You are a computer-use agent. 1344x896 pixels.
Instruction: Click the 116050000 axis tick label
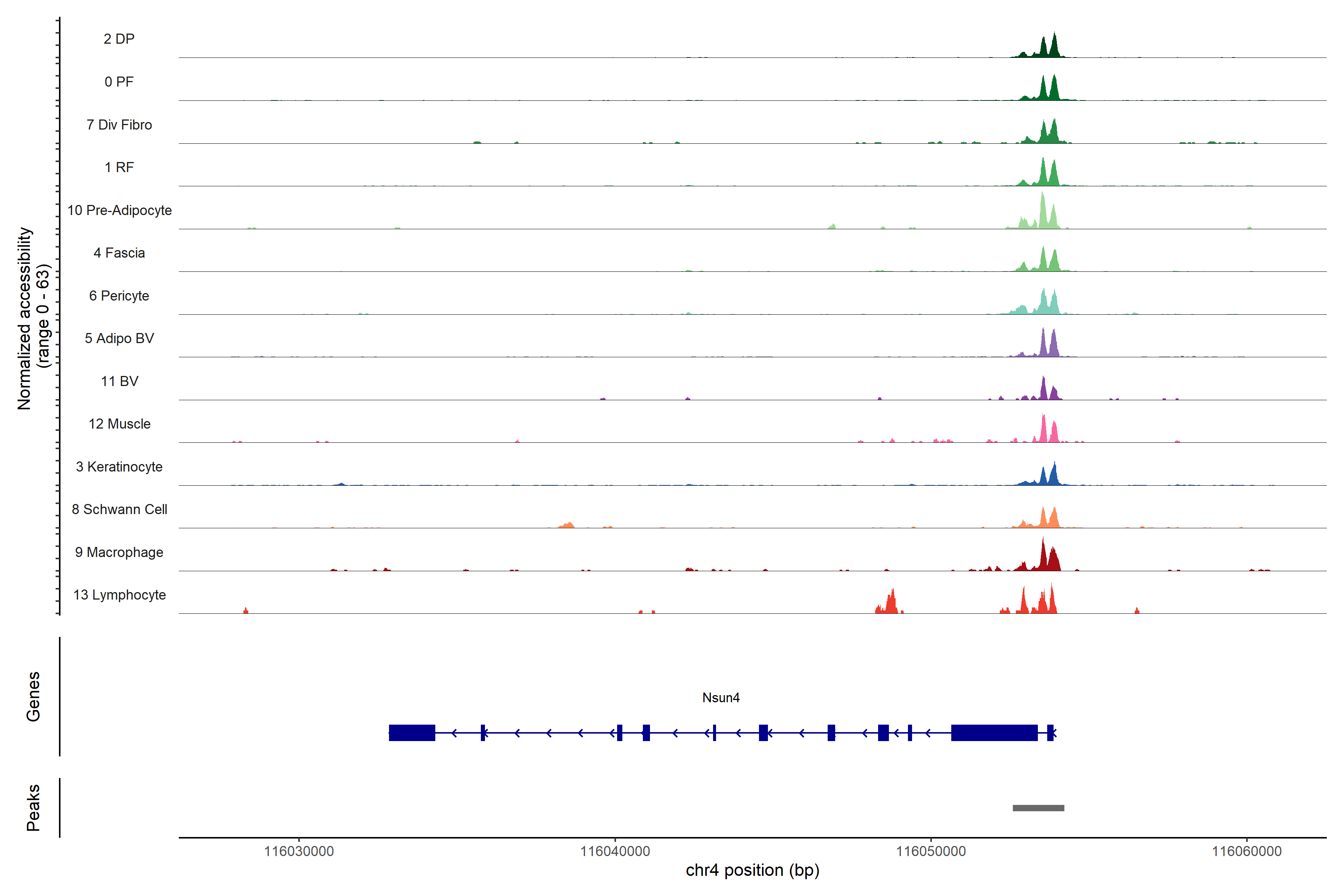[931, 852]
